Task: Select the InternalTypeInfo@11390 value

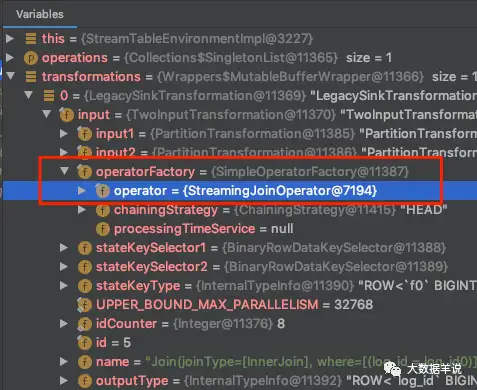Action: tap(275, 286)
